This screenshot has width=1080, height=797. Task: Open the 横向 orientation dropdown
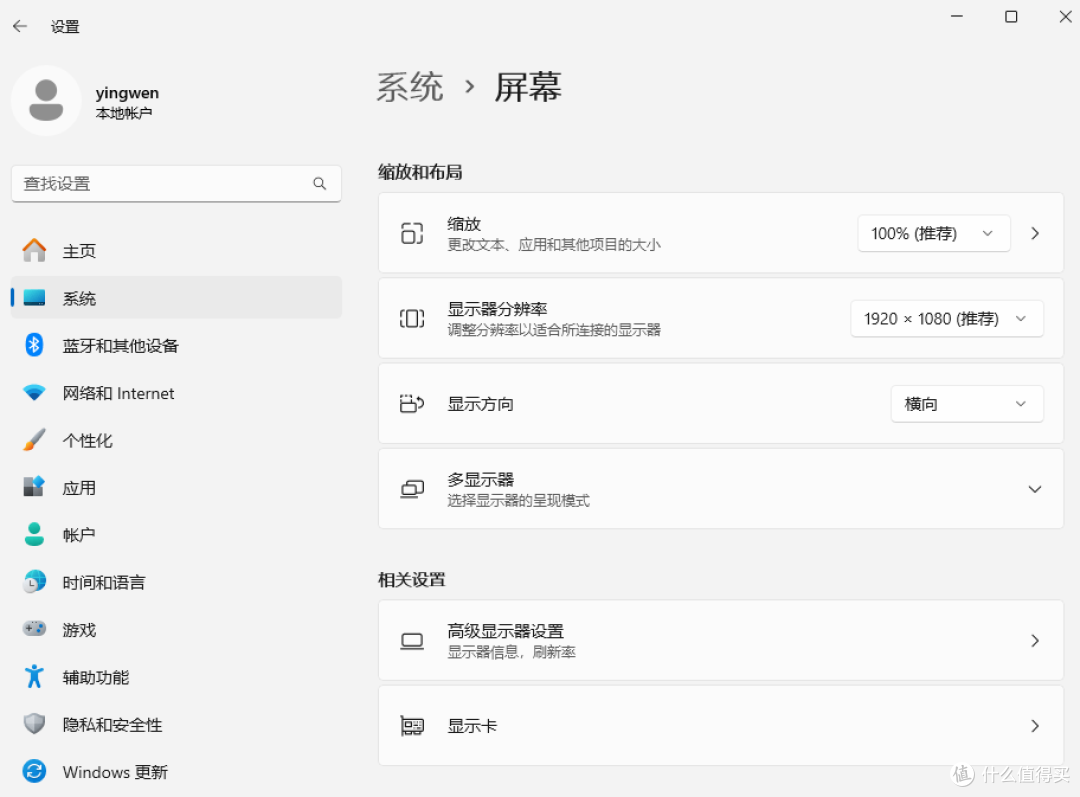pyautogui.click(x=966, y=404)
